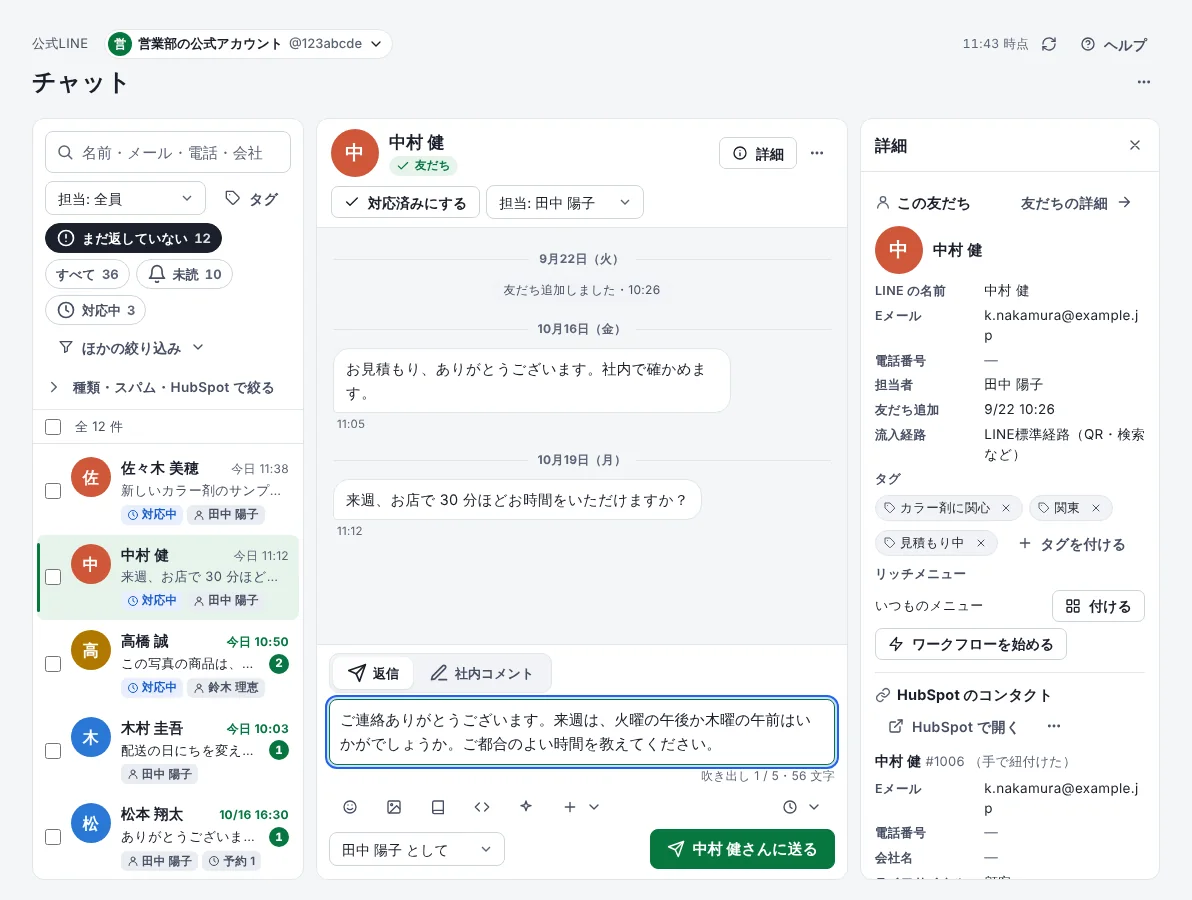Click the AI sparkle icon
The width and height of the screenshot is (1192, 900).
tap(526, 807)
